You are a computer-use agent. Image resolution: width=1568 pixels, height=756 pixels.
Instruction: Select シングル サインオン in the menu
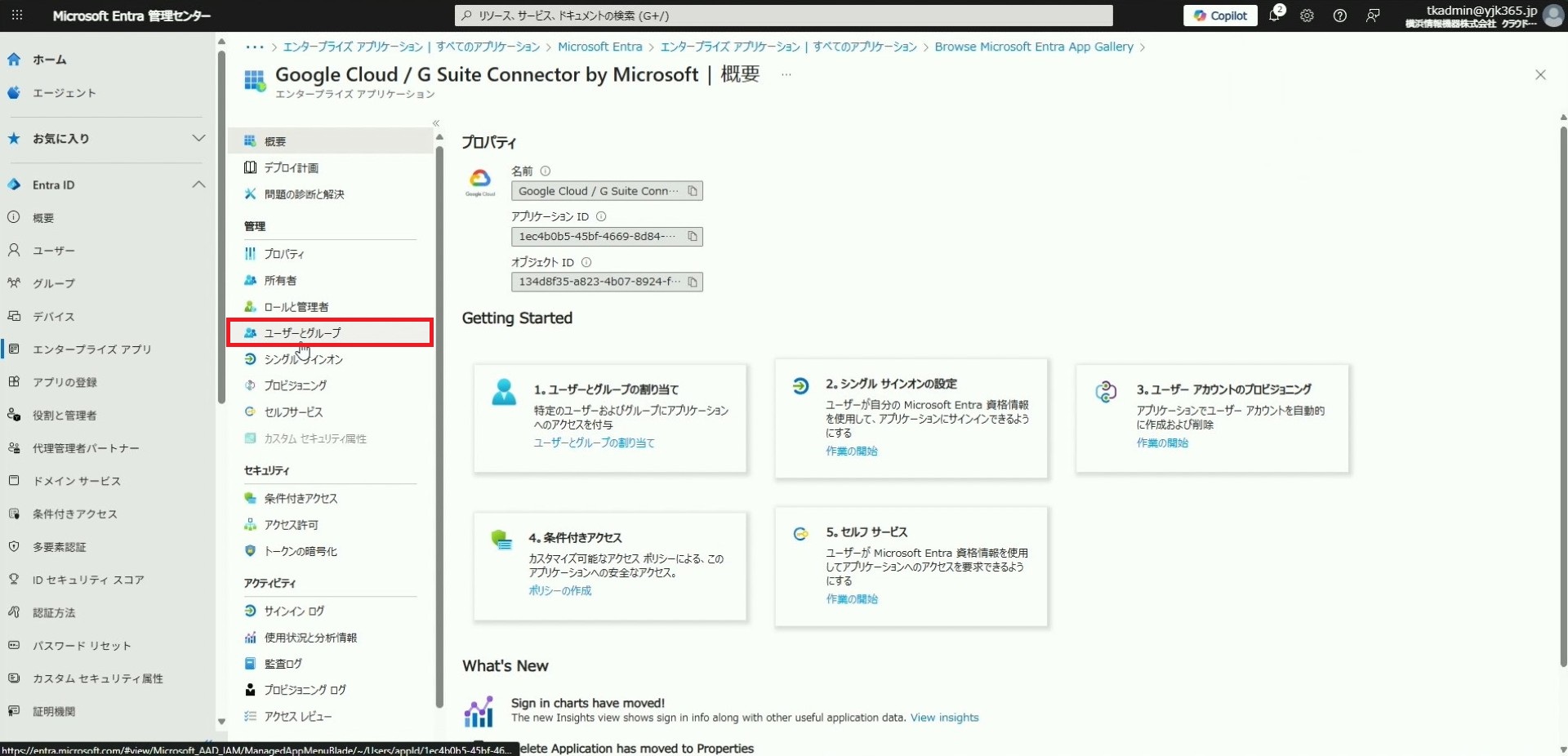[303, 359]
